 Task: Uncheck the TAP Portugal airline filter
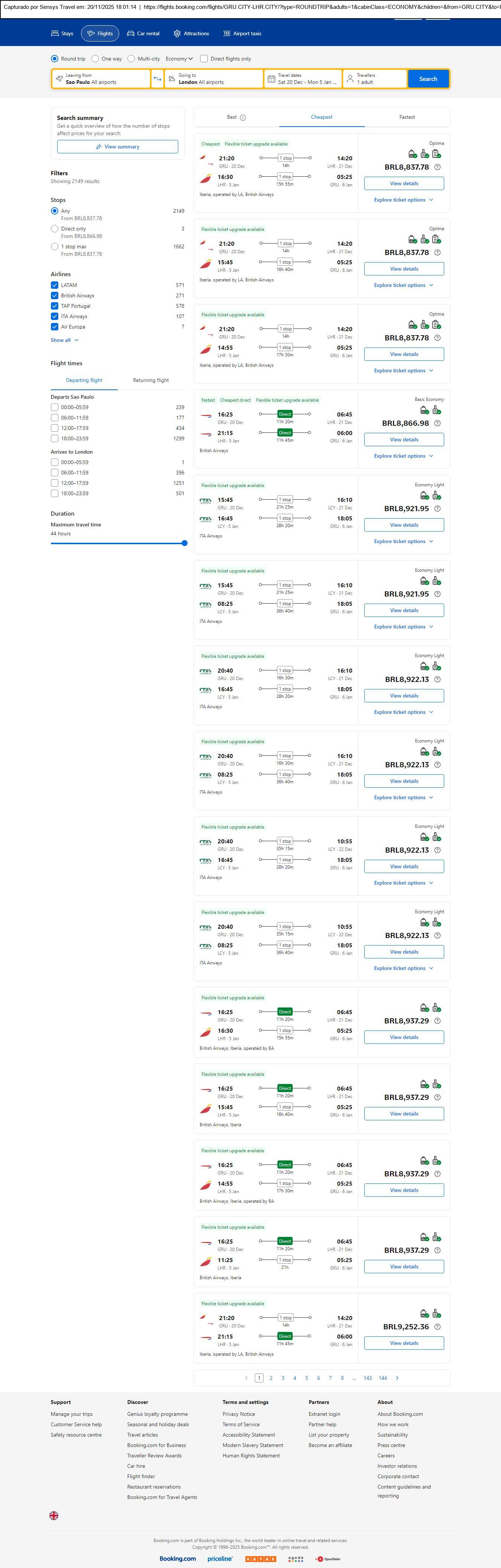[x=55, y=306]
